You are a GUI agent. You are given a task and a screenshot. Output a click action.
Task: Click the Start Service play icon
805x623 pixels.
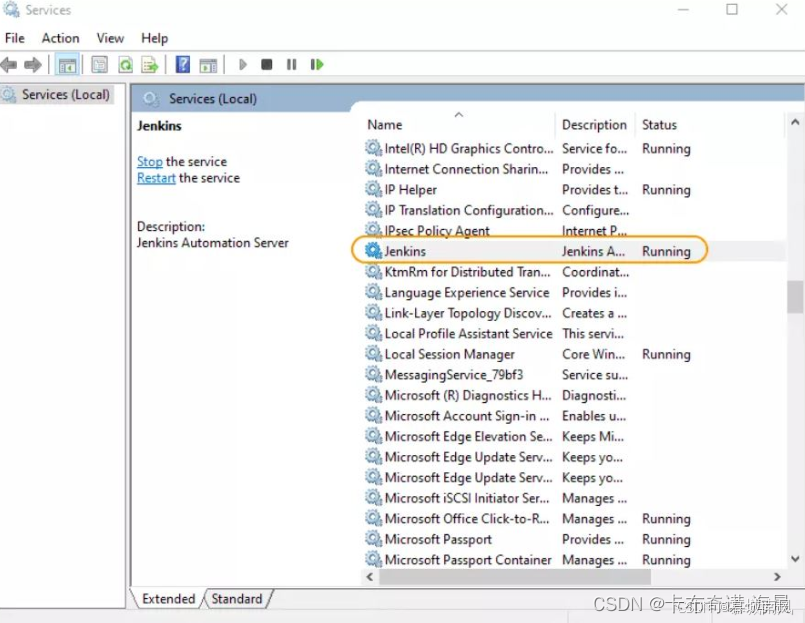(243, 65)
